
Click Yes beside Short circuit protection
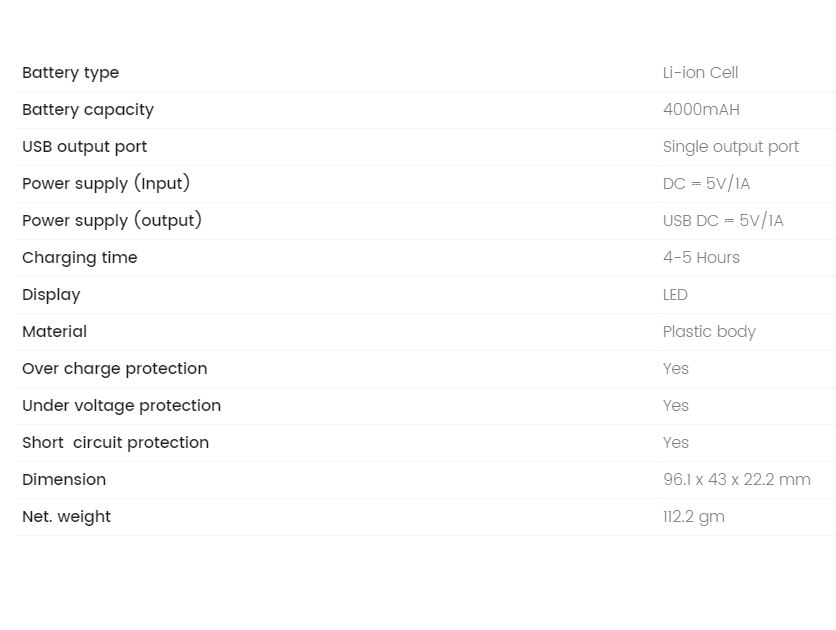click(676, 443)
